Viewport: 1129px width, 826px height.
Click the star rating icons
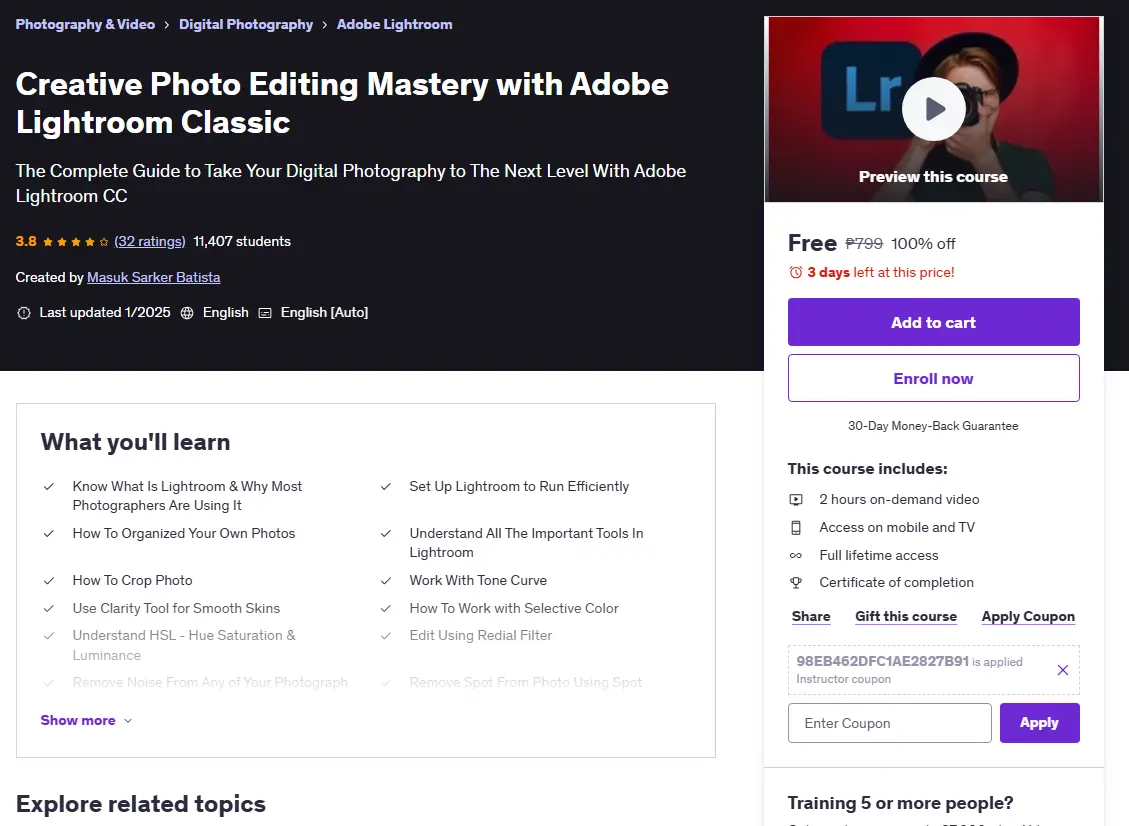point(76,242)
